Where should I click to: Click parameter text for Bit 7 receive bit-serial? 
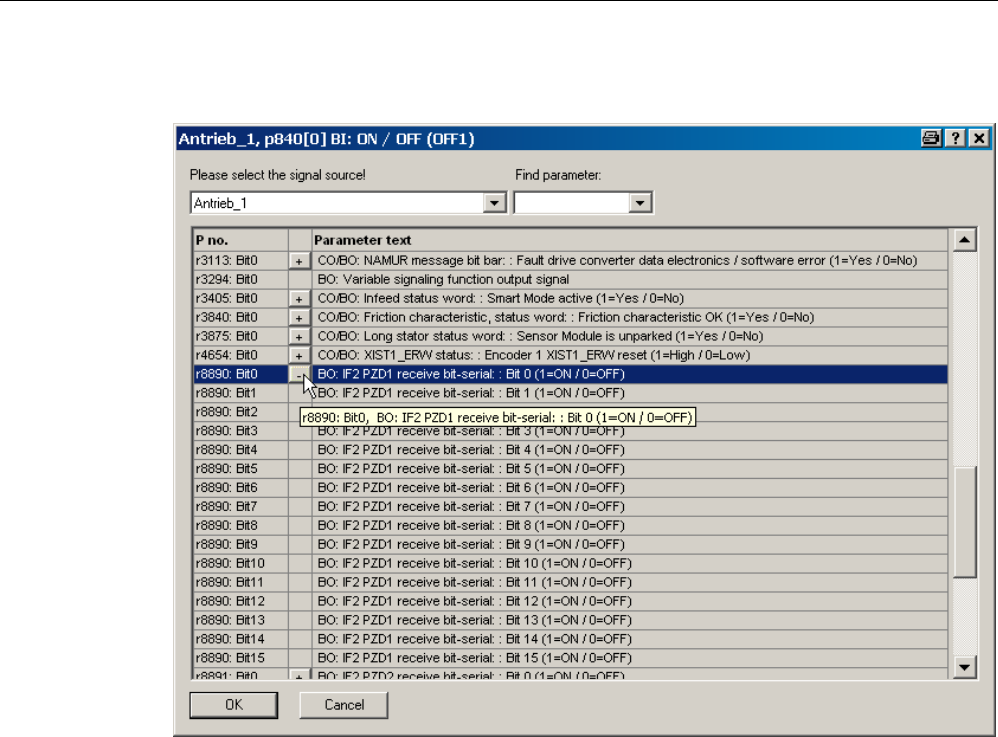pyautogui.click(x=471, y=507)
